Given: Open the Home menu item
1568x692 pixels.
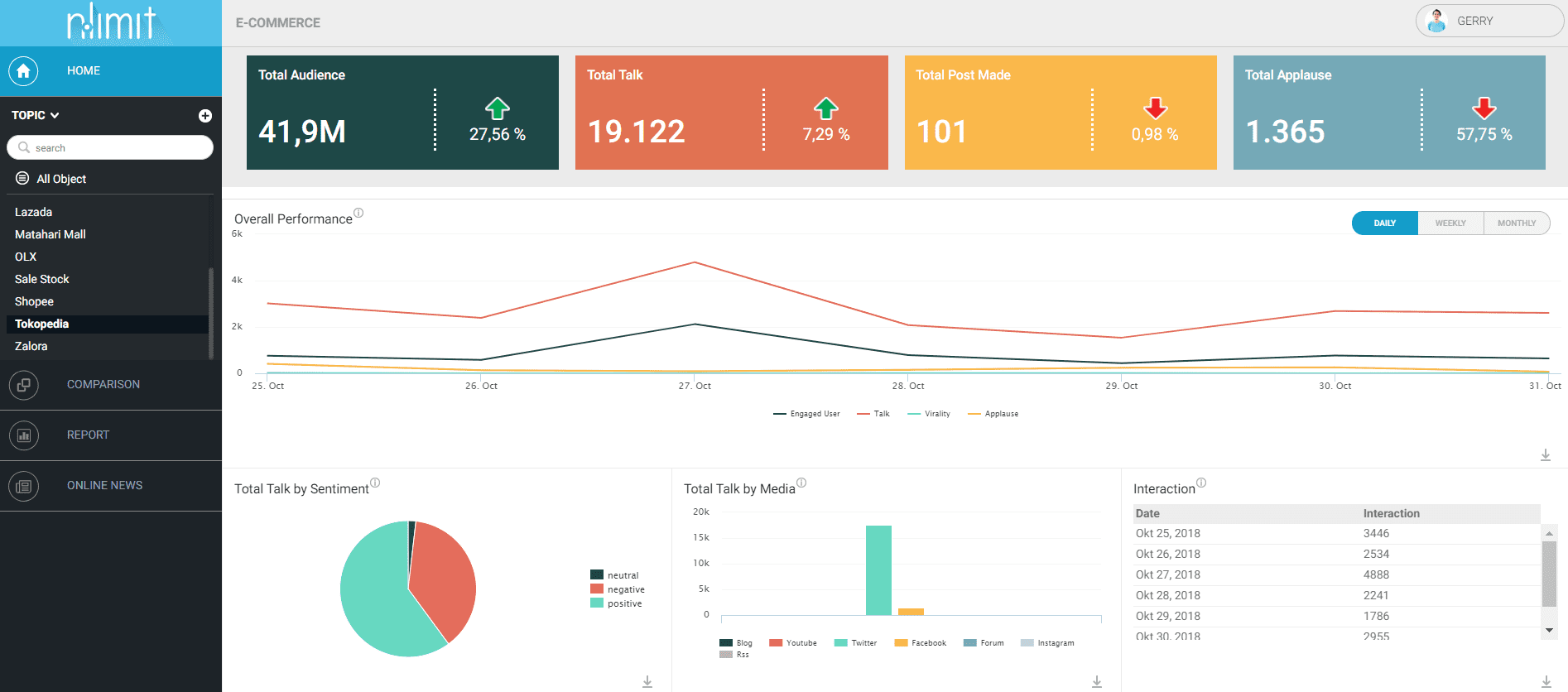Looking at the screenshot, I should [x=111, y=71].
